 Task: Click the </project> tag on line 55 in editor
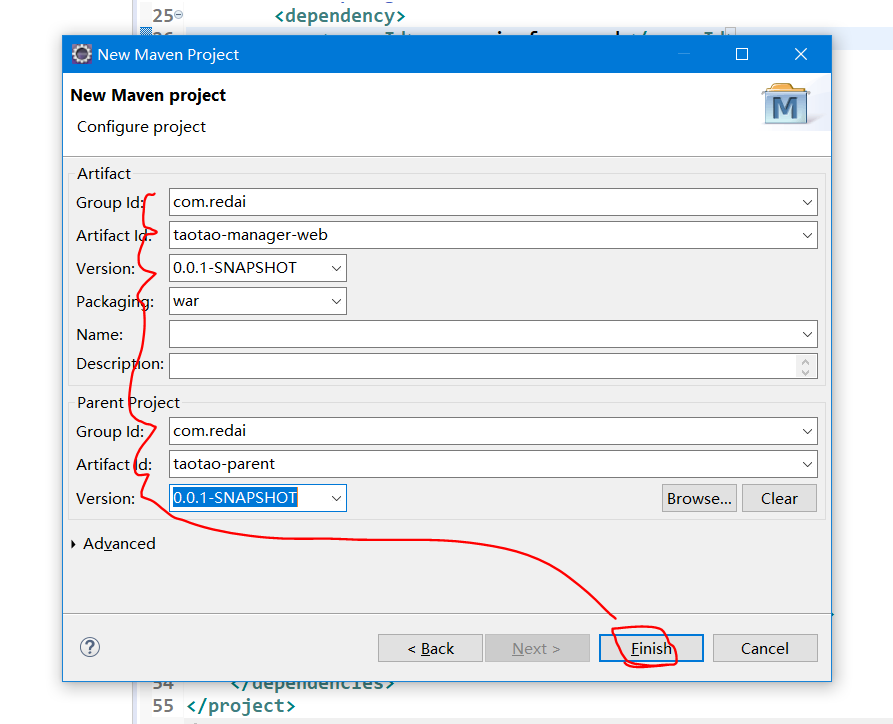click(241, 706)
